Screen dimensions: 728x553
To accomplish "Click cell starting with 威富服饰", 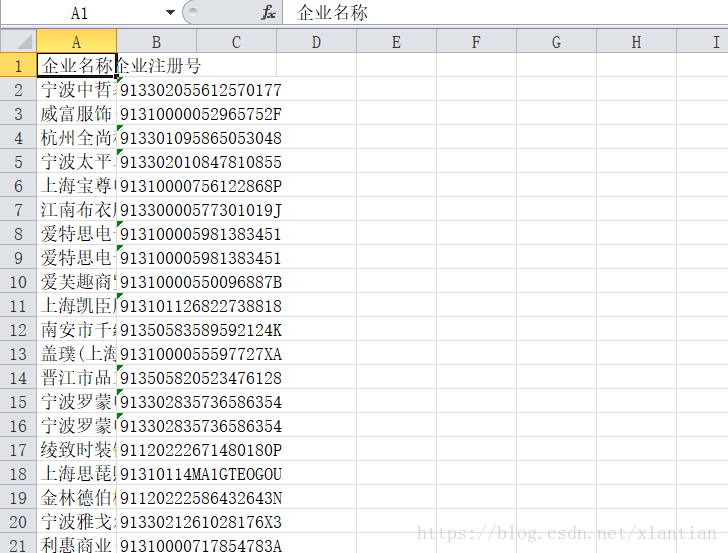I will click(77, 114).
